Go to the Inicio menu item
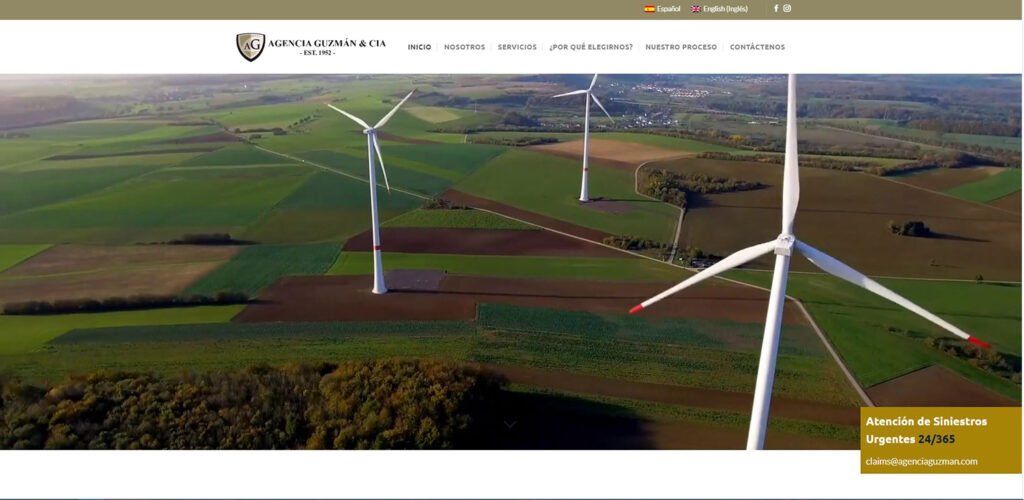The width and height of the screenshot is (1024, 500). coord(419,47)
